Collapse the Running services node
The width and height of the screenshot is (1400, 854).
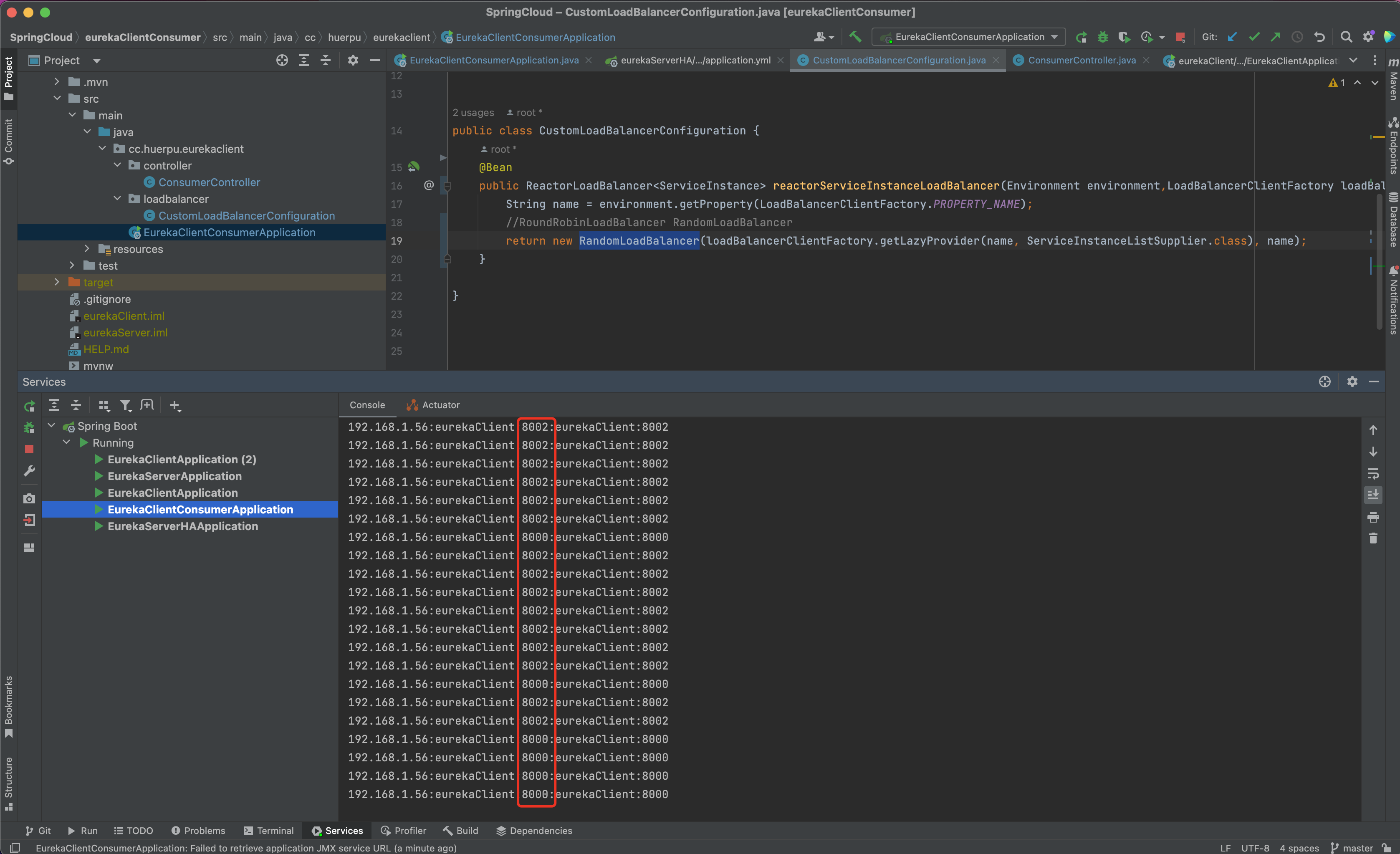click(x=66, y=442)
